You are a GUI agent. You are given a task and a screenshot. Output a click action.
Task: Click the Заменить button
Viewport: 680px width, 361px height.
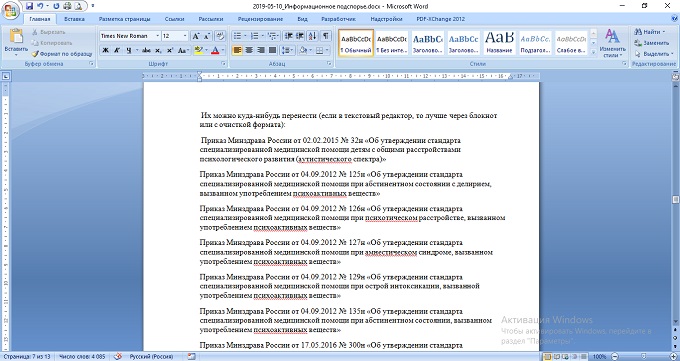tap(651, 43)
